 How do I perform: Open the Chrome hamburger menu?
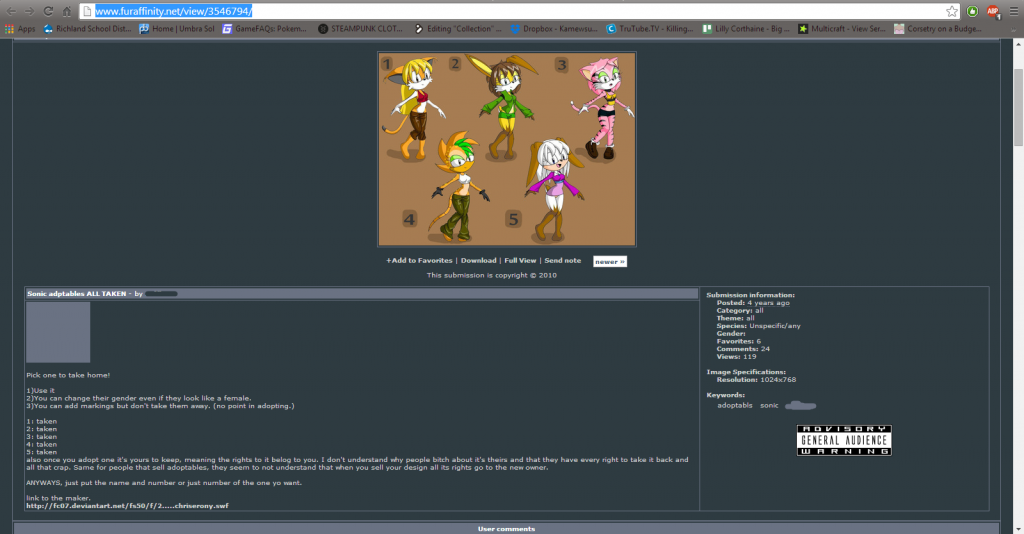coord(1014,11)
